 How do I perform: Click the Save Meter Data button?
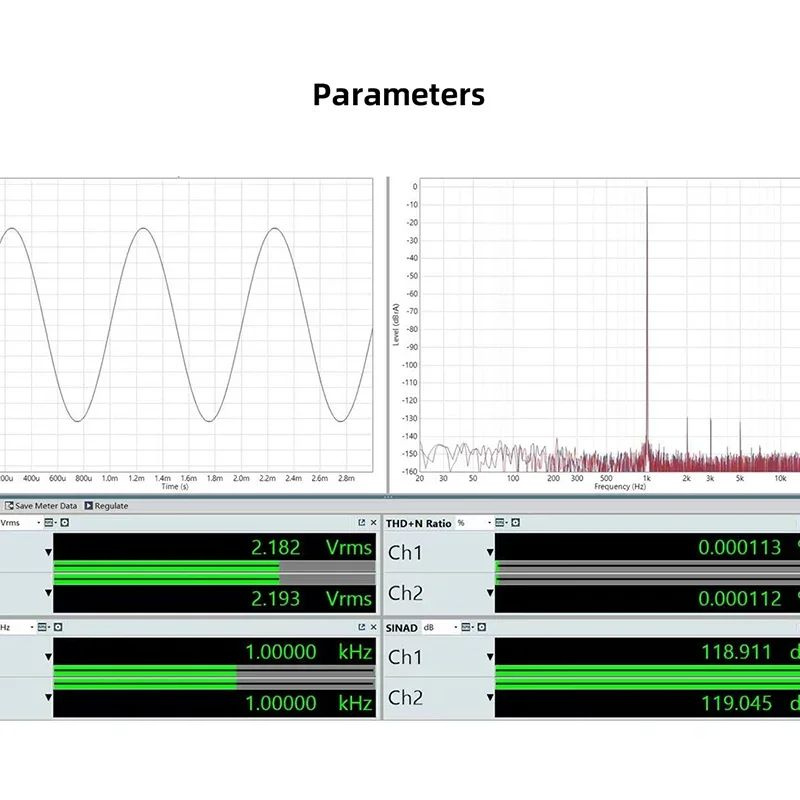tap(47, 506)
